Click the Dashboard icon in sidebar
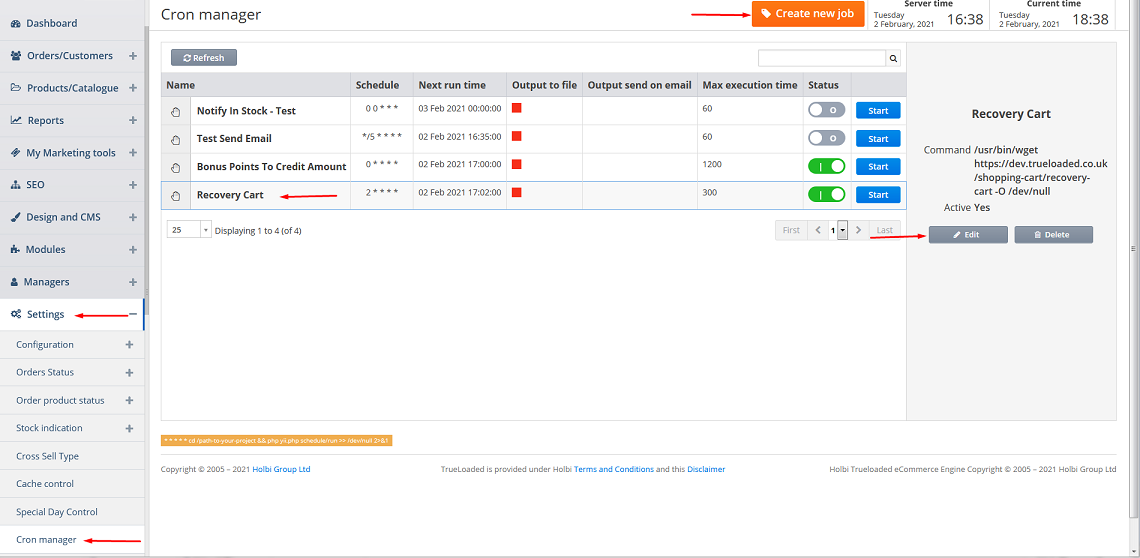The width and height of the screenshot is (1140, 558). (x=16, y=23)
